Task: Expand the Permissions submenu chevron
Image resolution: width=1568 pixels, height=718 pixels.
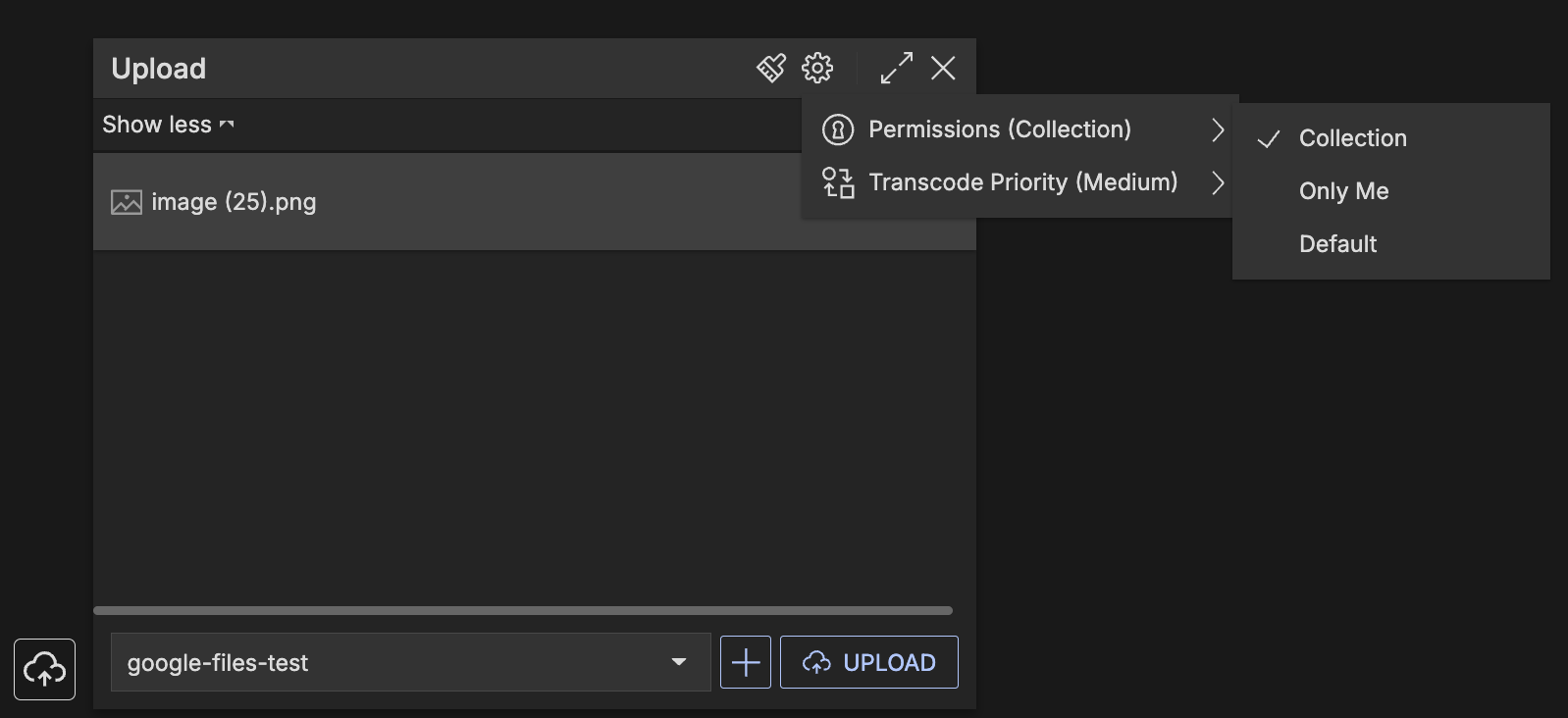Action: point(1218,129)
